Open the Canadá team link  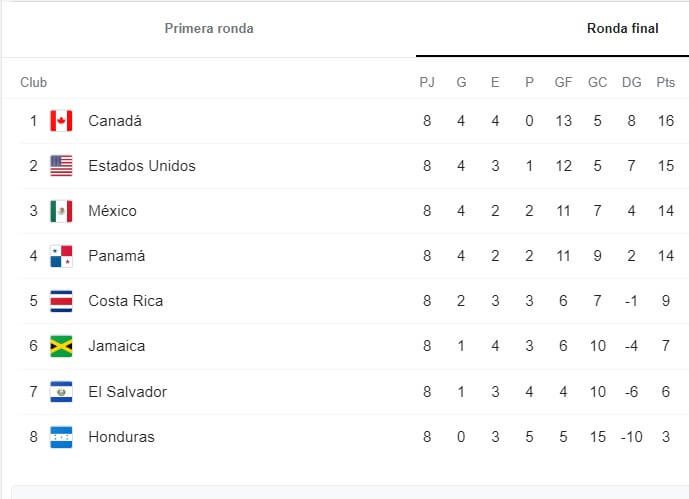pyautogui.click(x=115, y=121)
